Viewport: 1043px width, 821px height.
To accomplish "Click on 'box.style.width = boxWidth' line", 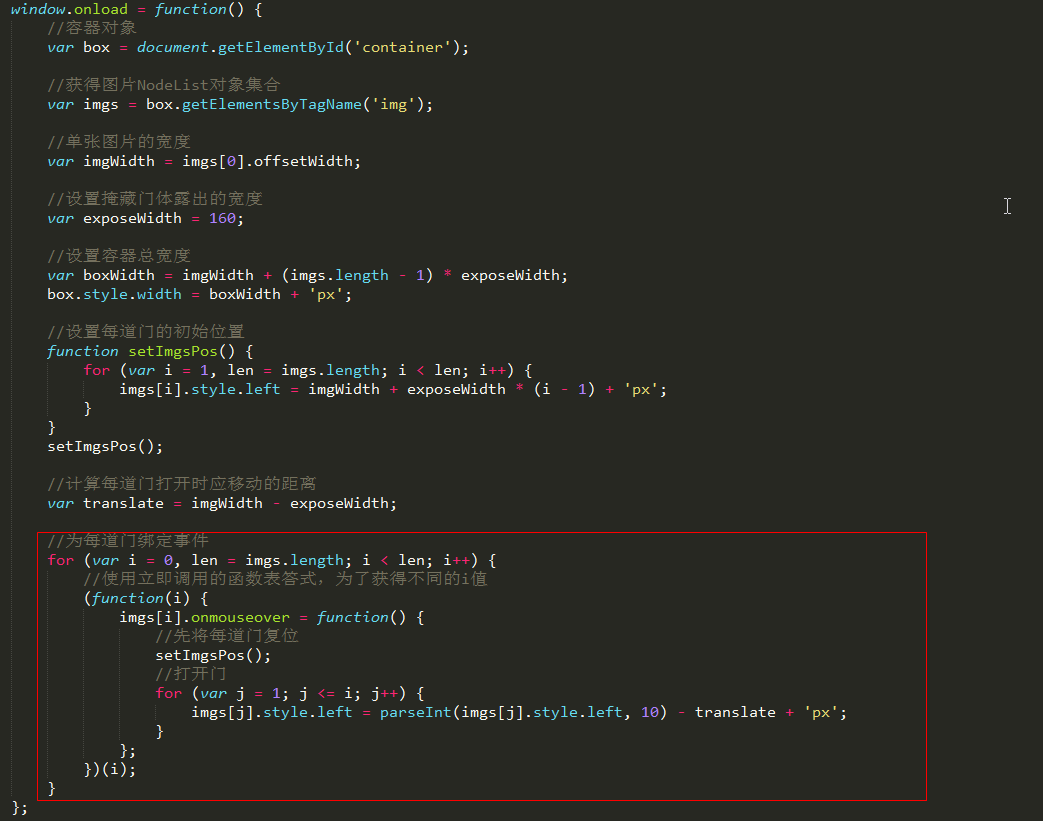I will pos(200,294).
